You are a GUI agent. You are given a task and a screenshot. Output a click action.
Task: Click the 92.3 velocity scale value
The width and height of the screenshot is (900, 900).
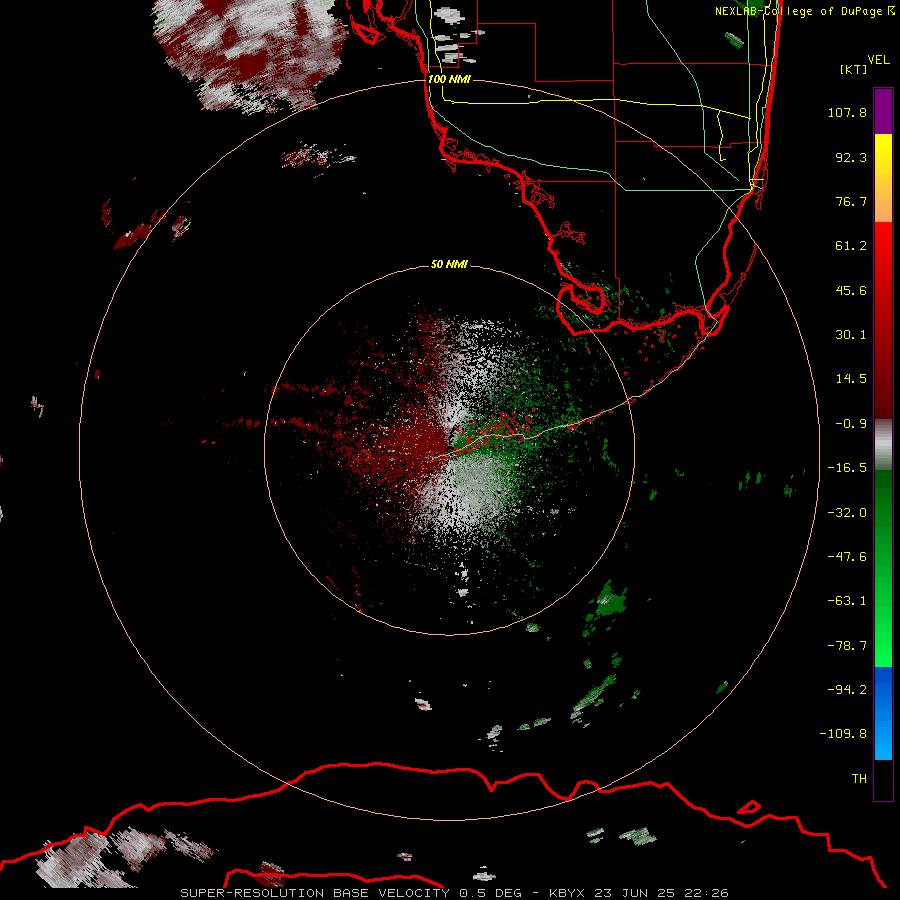tap(851, 157)
